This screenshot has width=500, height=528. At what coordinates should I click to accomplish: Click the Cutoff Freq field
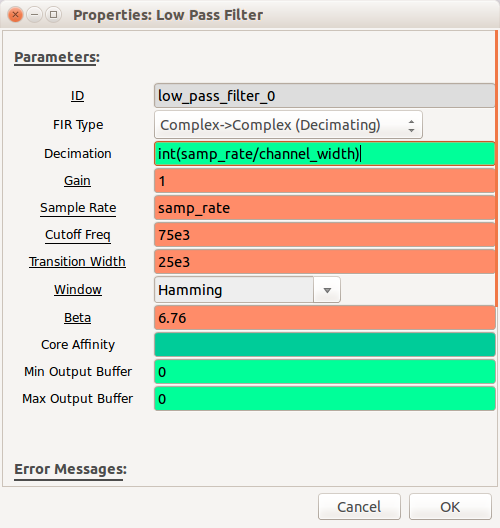(325, 235)
